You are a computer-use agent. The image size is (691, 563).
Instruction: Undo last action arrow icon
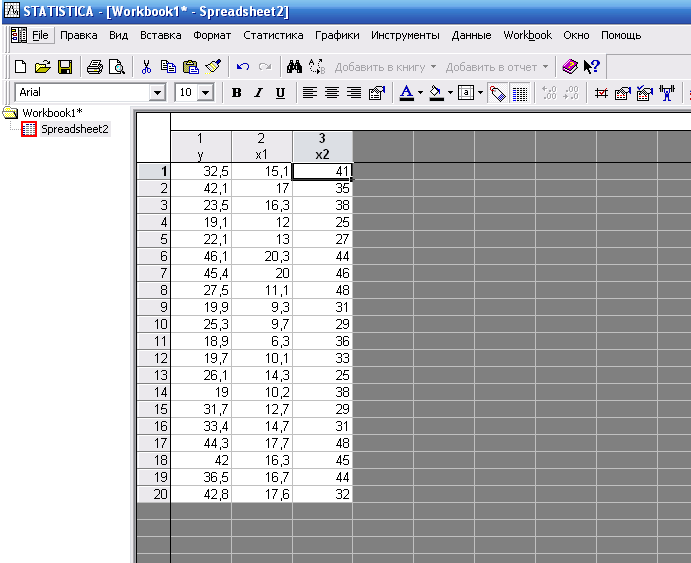243,67
